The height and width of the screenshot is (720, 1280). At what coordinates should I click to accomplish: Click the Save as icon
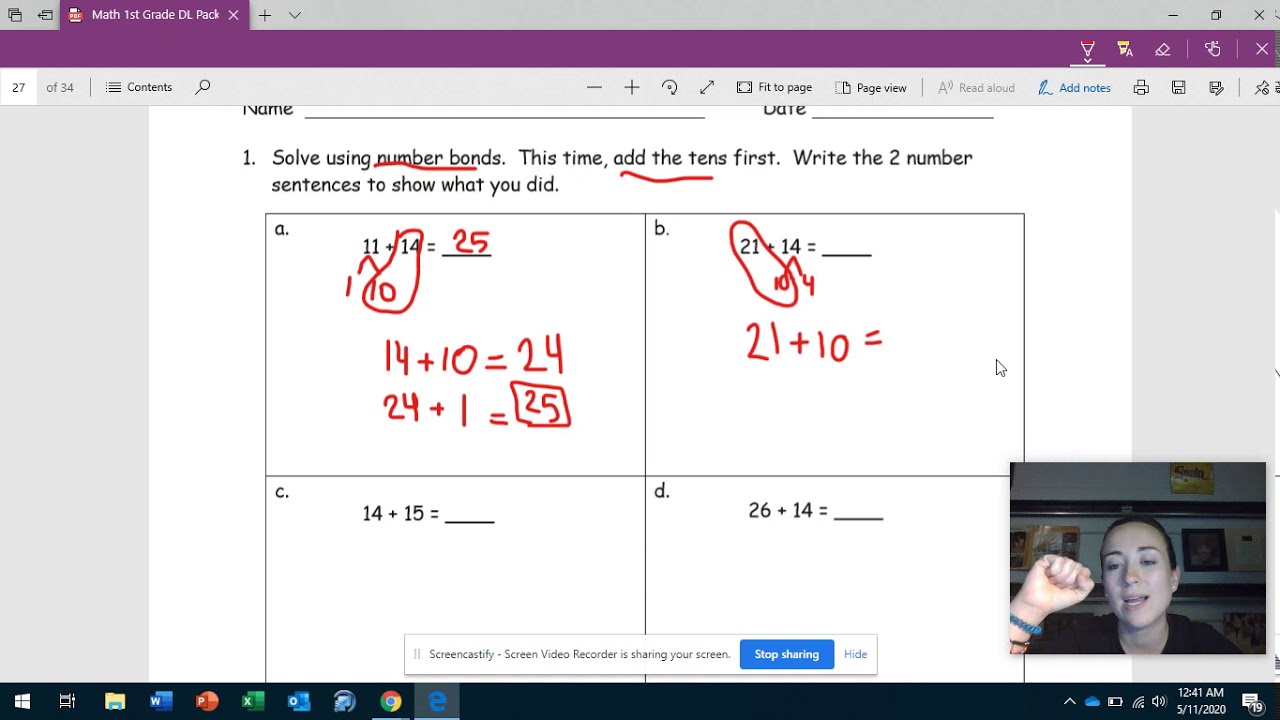(1217, 87)
